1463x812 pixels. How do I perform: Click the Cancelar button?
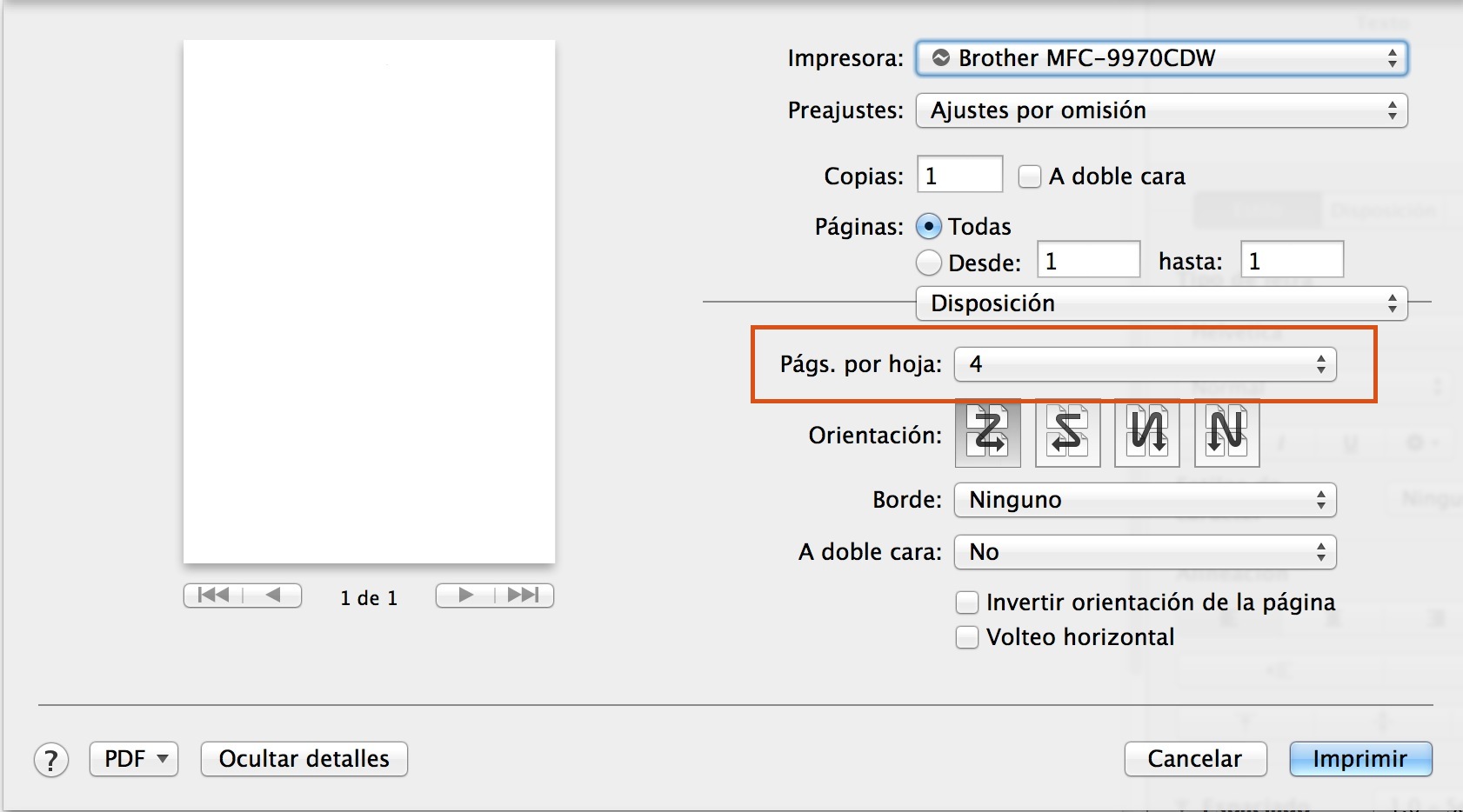pyautogui.click(x=1195, y=759)
